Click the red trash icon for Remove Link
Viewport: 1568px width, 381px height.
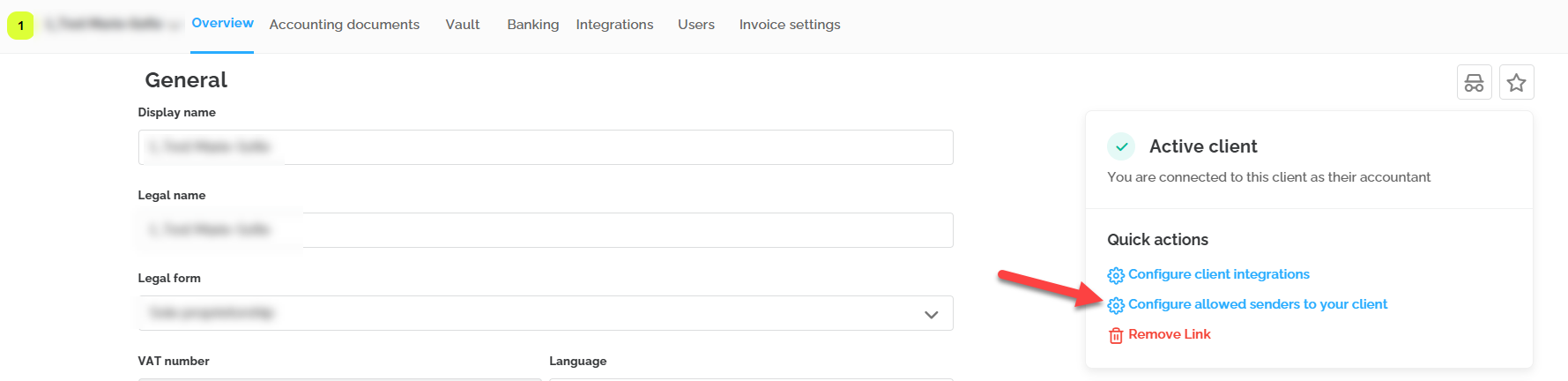coord(1116,335)
